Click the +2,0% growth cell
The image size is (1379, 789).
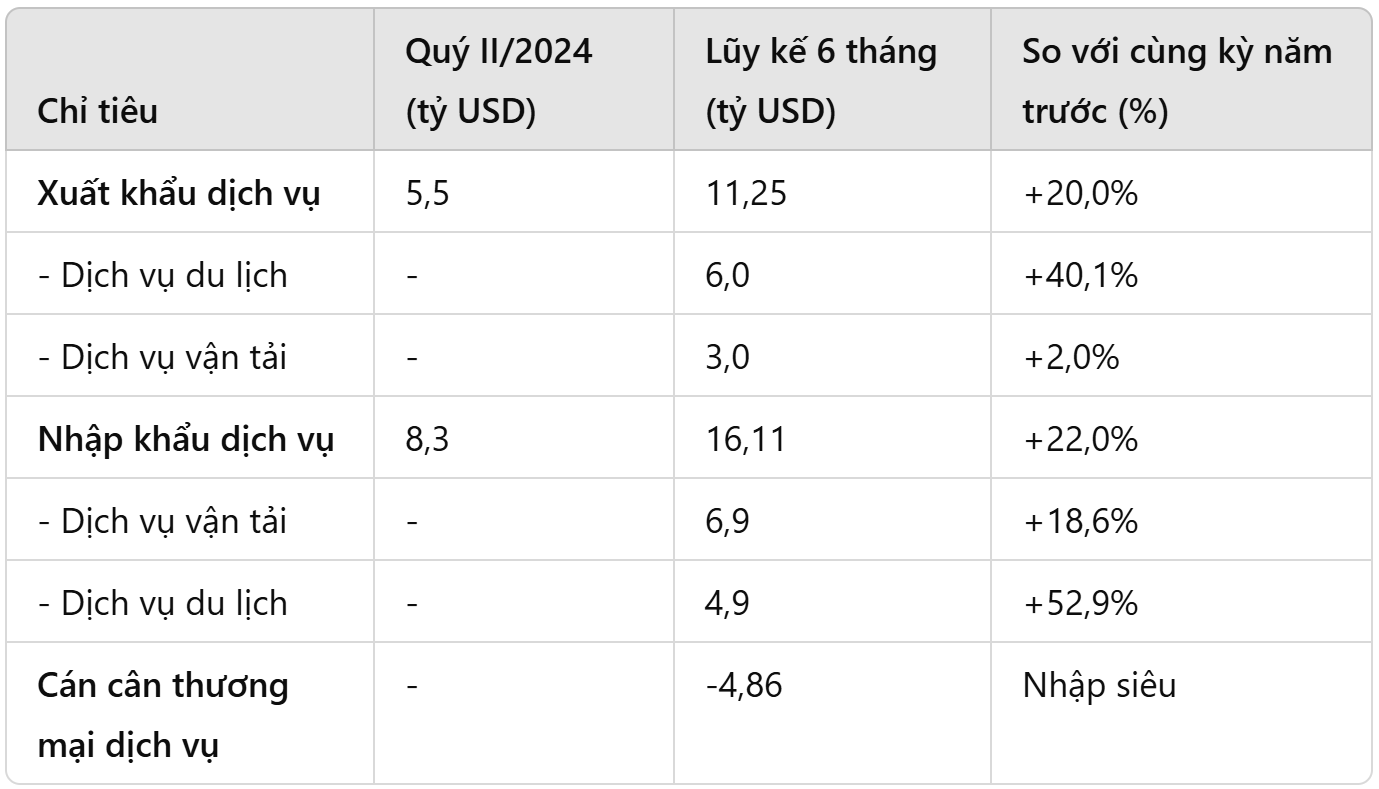[1071, 357]
